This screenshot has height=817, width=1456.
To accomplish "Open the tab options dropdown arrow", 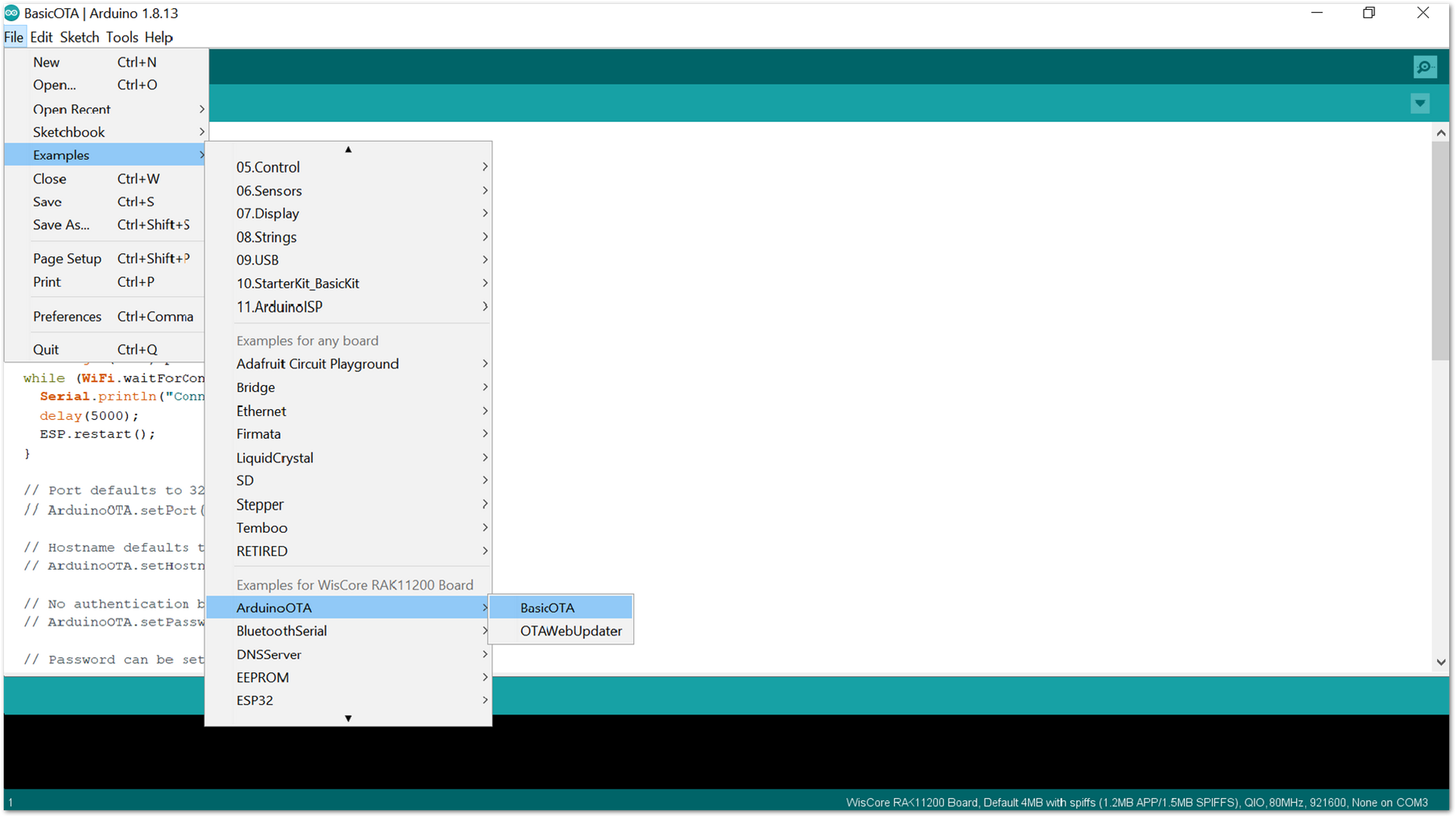I will (1420, 103).
